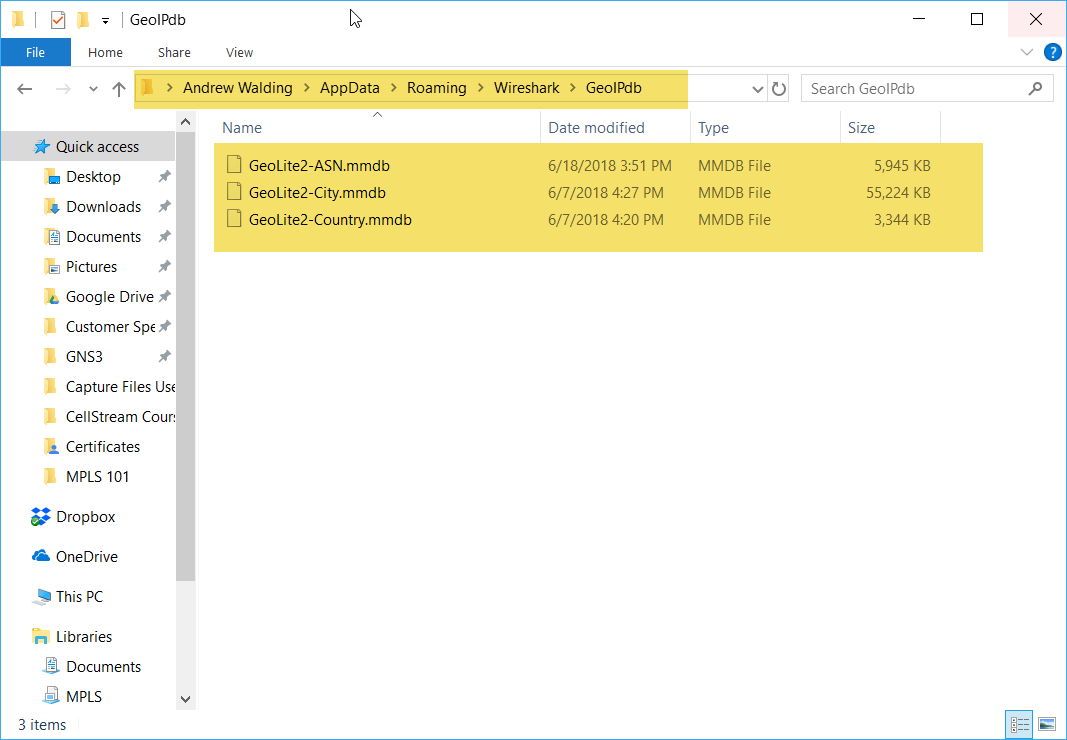Click the Properties icon in title bar
The width and height of the screenshot is (1067, 740).
(x=58, y=20)
